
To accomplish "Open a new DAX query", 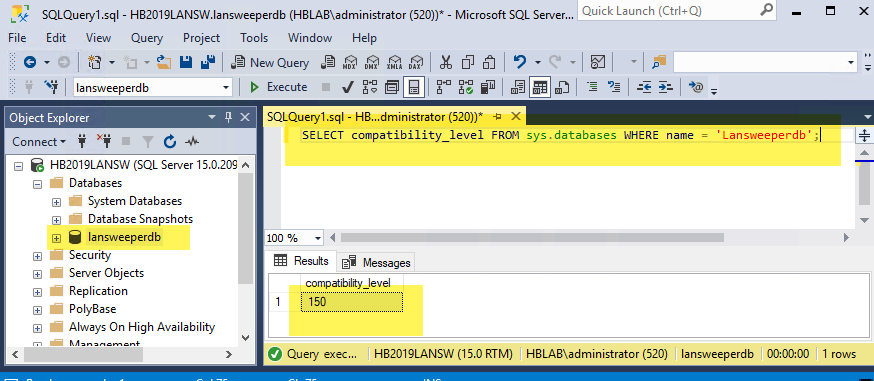I will 415,62.
